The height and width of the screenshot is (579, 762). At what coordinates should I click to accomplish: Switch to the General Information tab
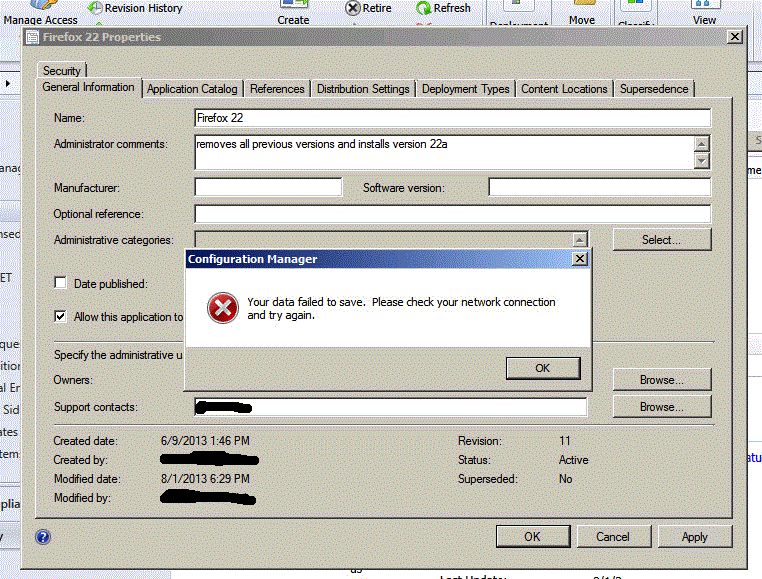coord(88,88)
